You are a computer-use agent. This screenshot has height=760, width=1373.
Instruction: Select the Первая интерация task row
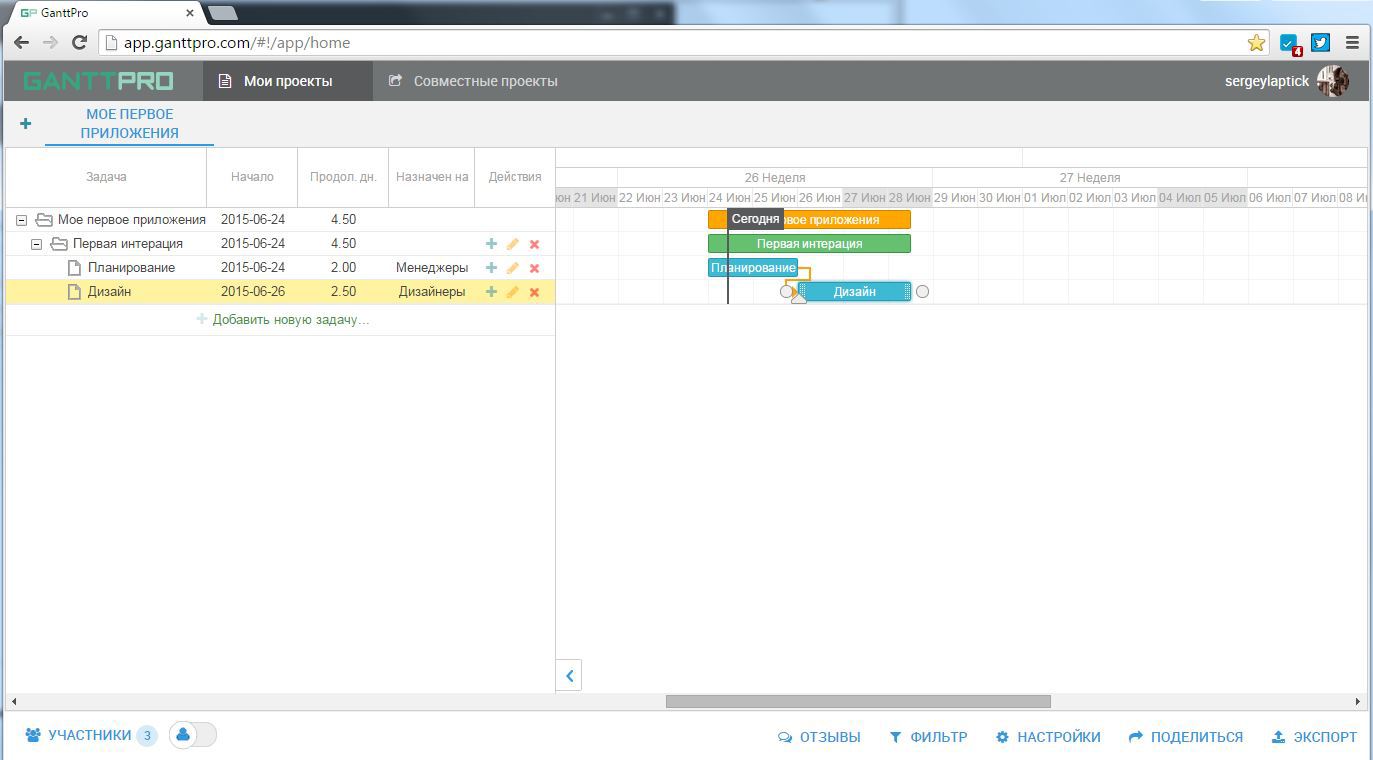click(x=280, y=243)
